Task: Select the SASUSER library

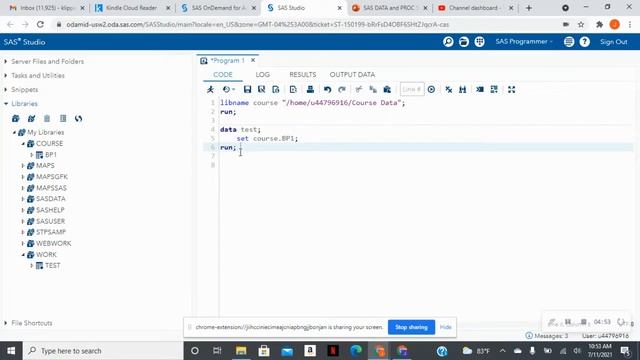Action: (x=51, y=221)
